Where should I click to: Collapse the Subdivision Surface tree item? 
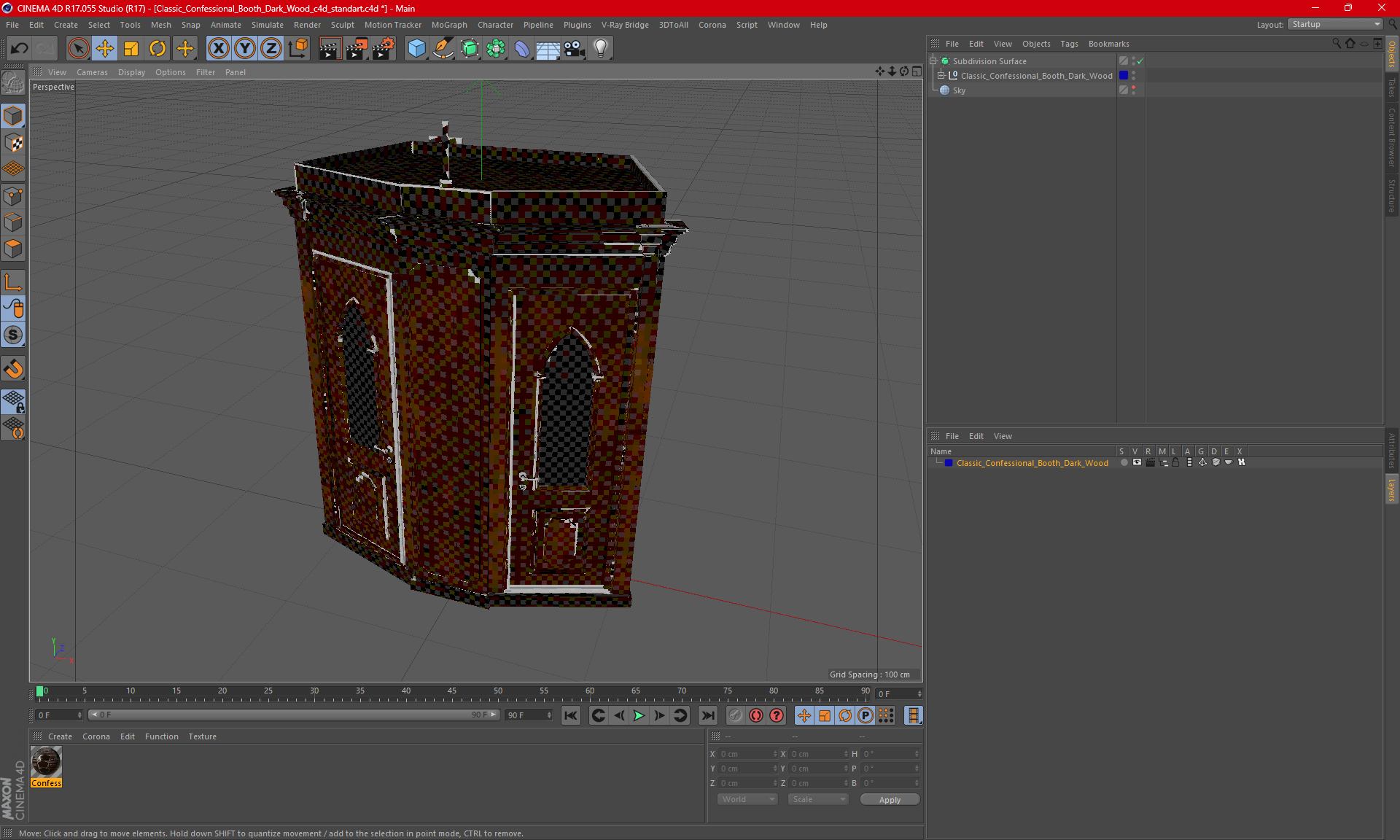[933, 61]
